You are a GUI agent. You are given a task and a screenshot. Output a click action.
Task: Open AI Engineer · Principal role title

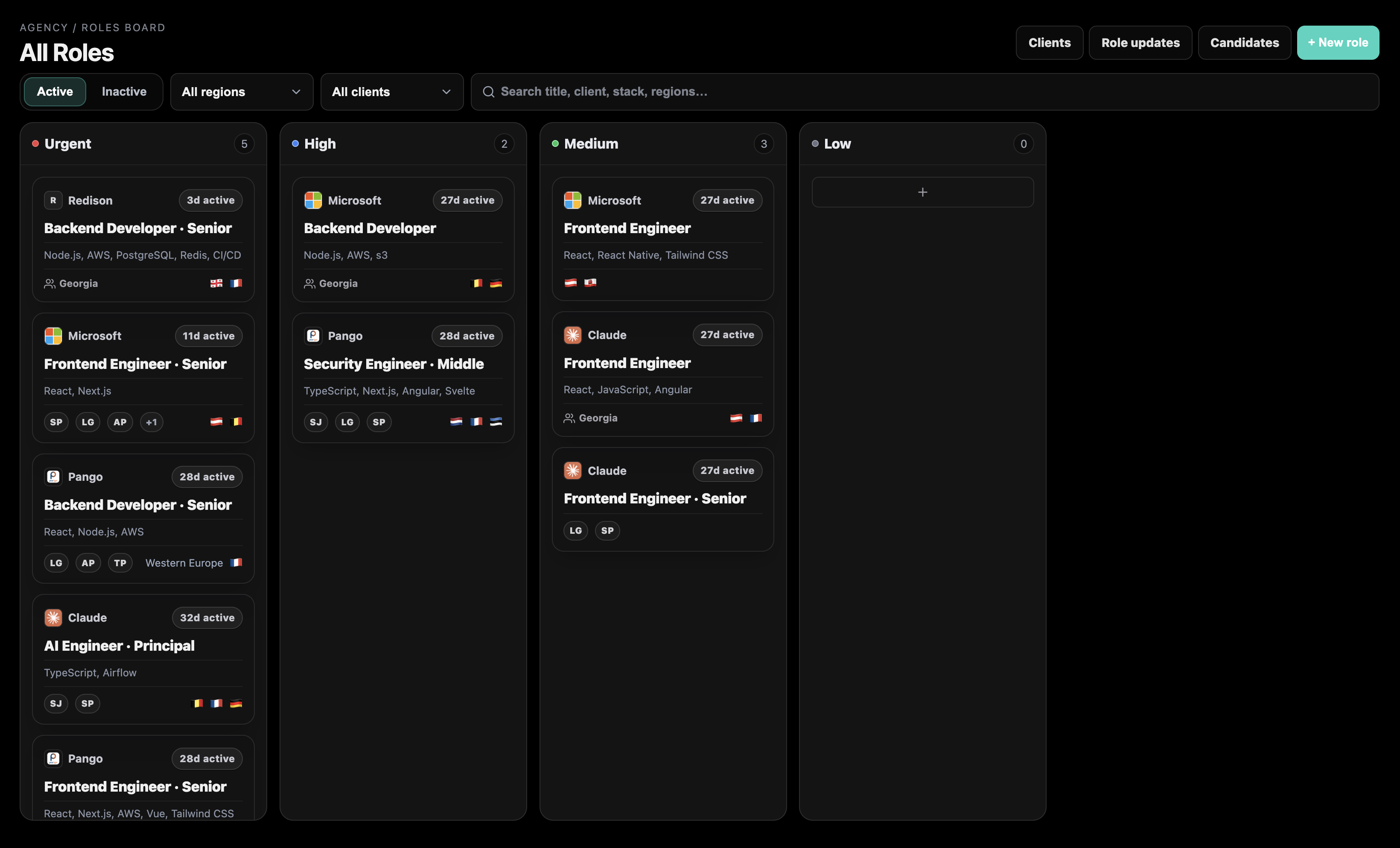point(120,646)
